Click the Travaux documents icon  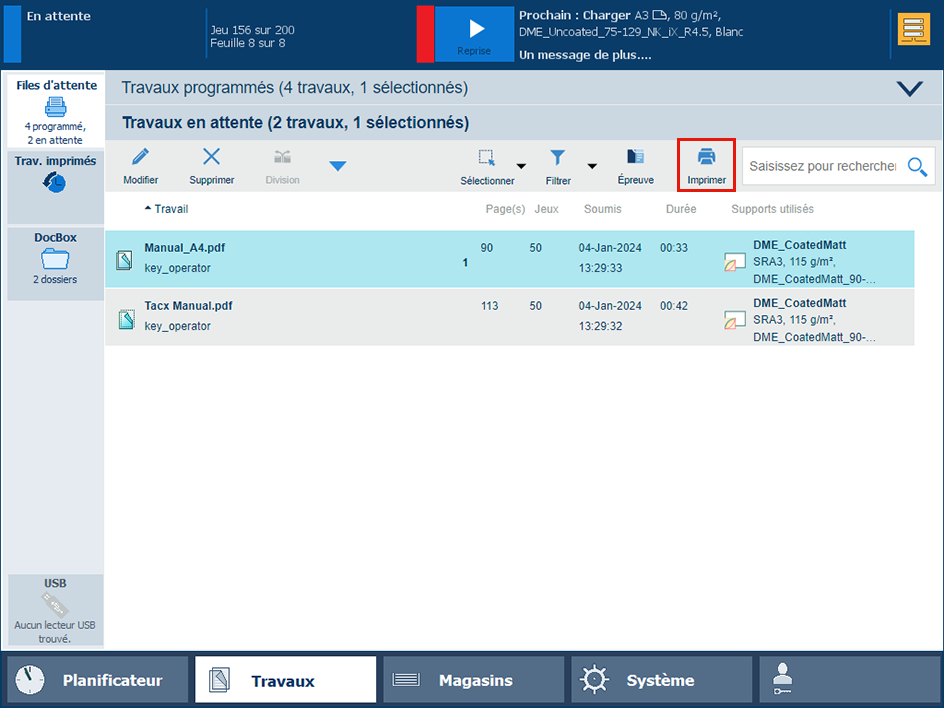click(x=219, y=680)
